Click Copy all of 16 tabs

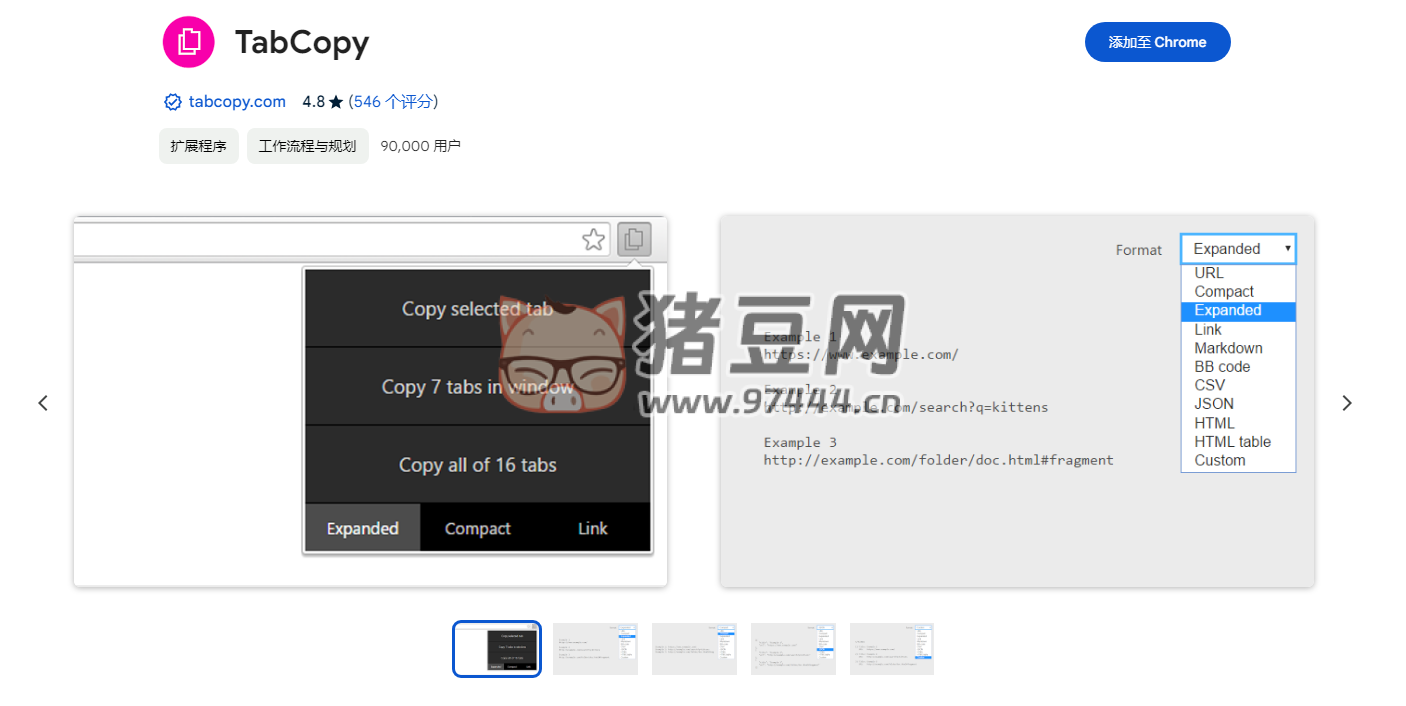[478, 465]
